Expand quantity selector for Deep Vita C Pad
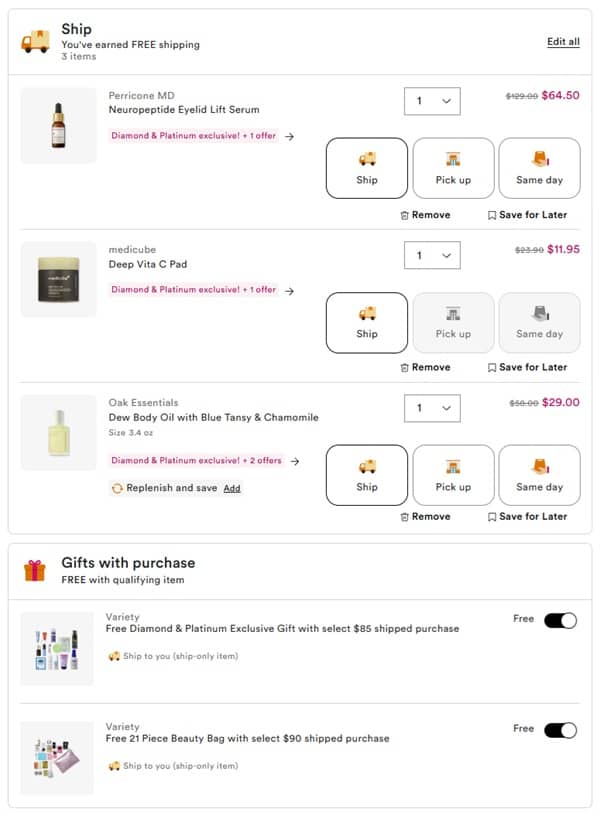This screenshot has width=600, height=819. point(432,255)
